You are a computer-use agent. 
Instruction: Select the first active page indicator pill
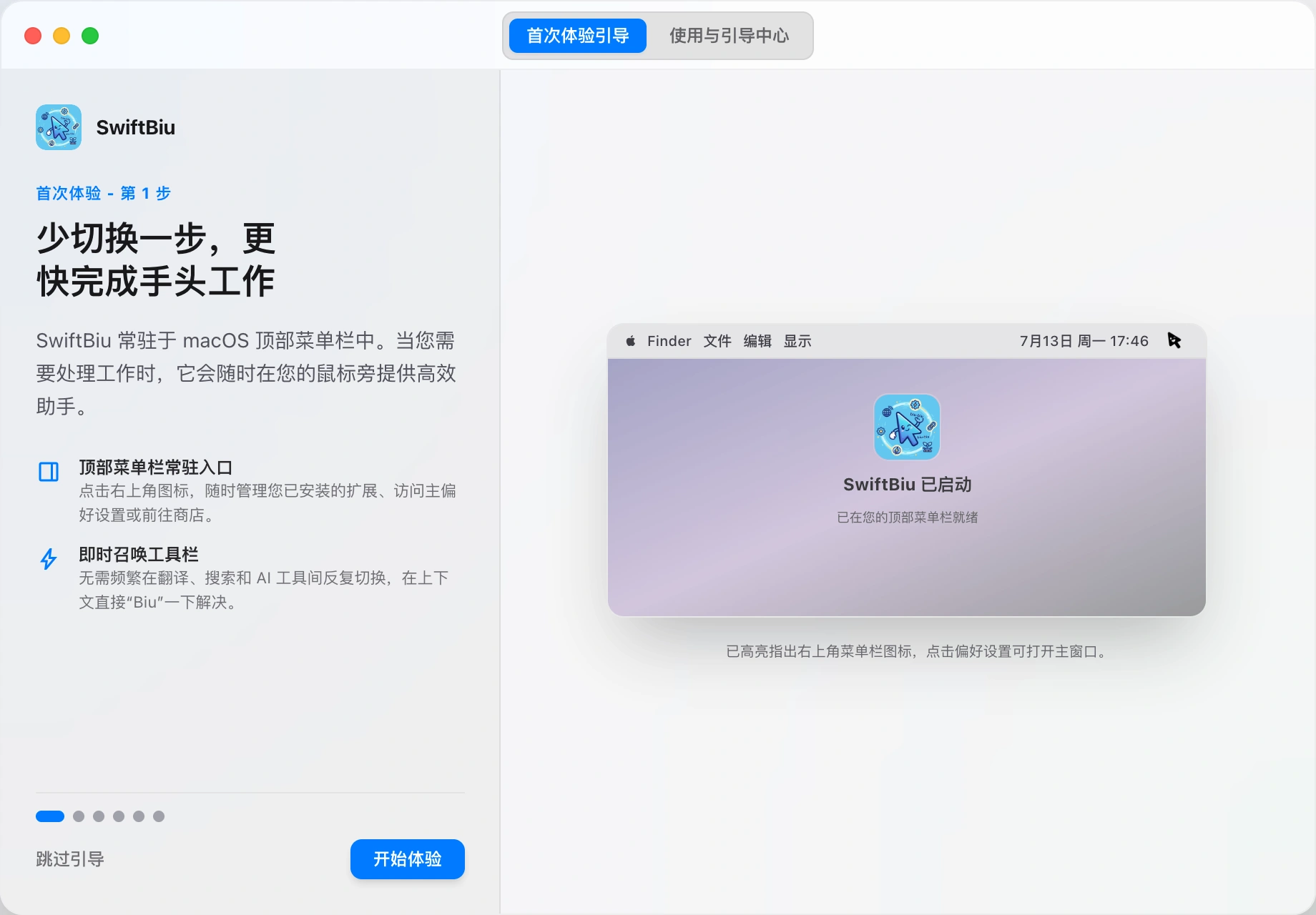[50, 816]
